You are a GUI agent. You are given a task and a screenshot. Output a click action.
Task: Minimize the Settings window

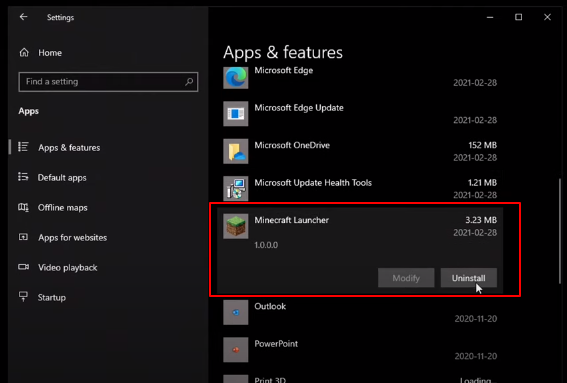coord(490,17)
